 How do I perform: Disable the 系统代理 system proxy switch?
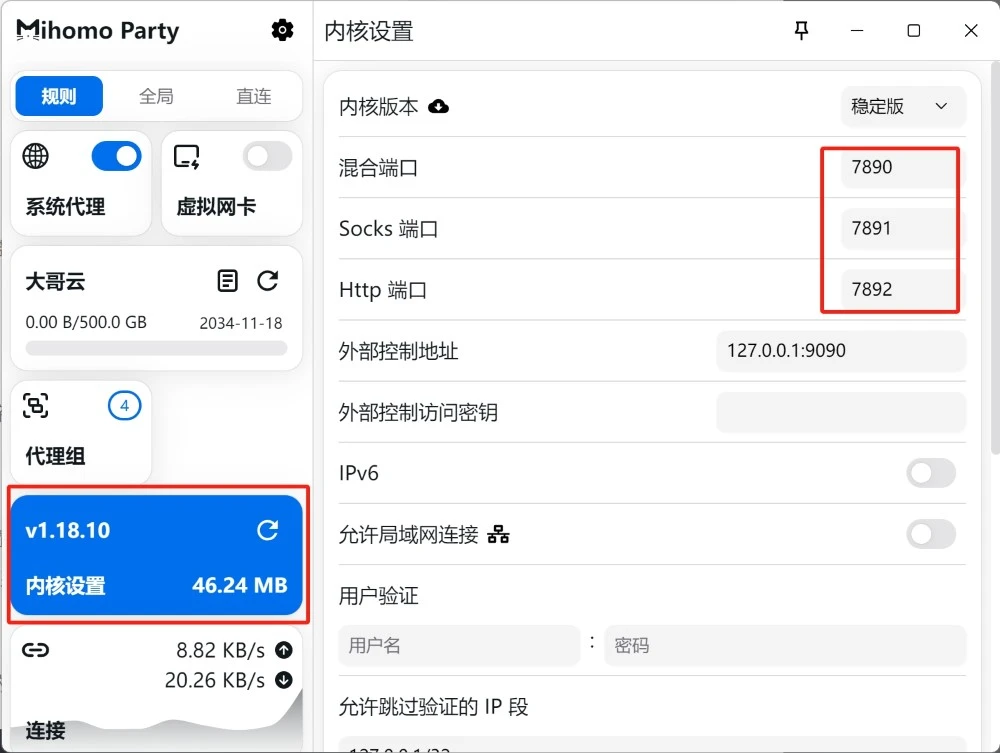pos(116,156)
